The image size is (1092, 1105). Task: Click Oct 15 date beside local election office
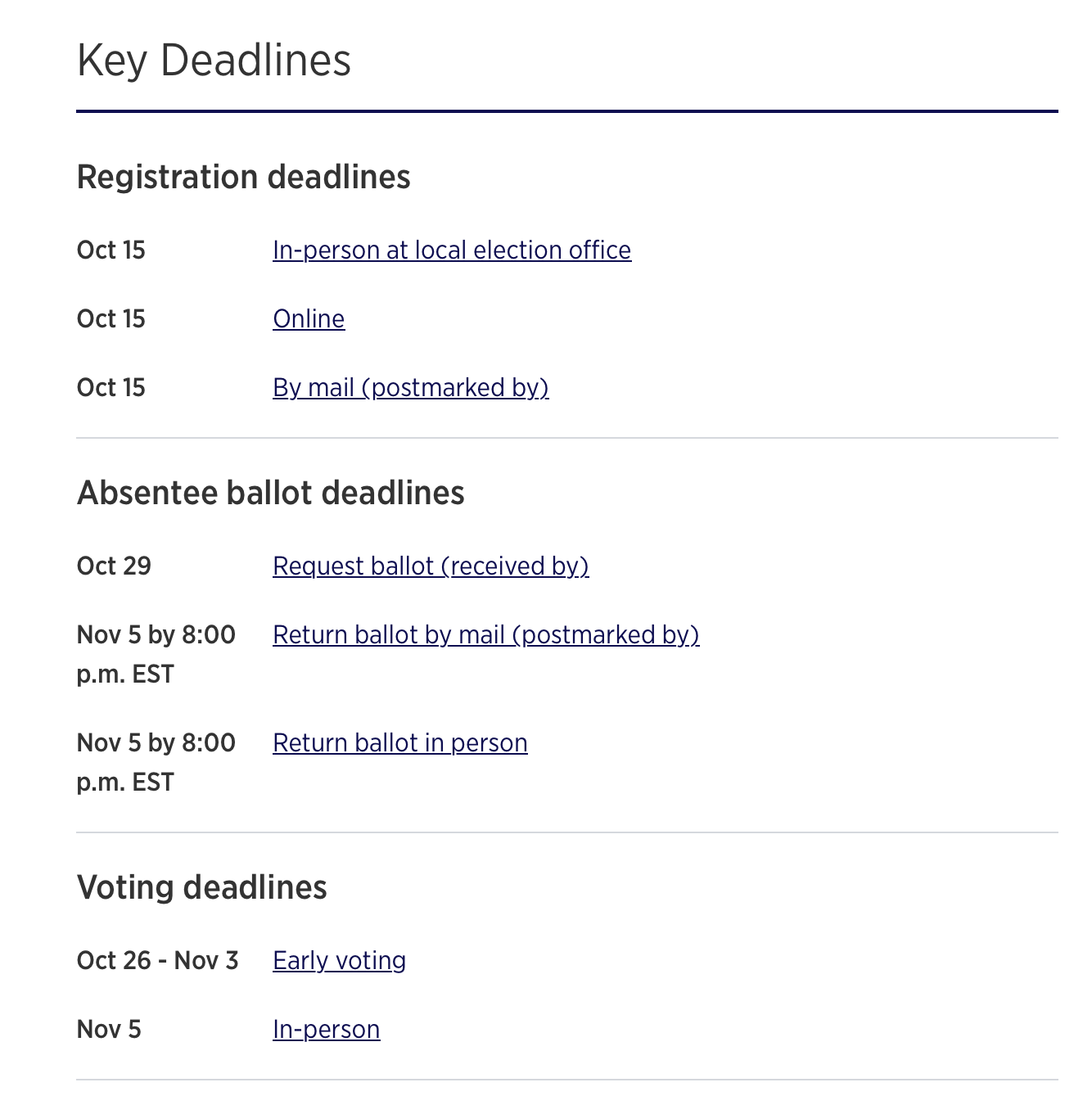pos(111,250)
